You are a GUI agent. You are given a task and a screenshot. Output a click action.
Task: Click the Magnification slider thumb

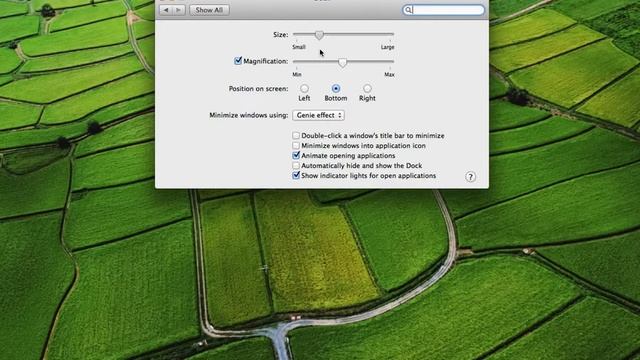342,62
